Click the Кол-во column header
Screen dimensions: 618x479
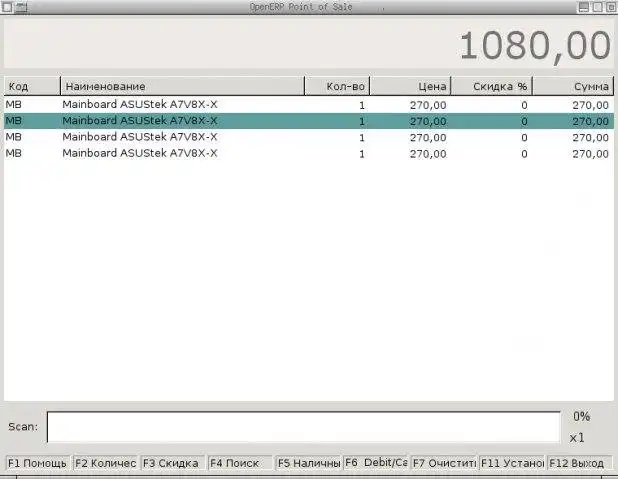(x=337, y=86)
